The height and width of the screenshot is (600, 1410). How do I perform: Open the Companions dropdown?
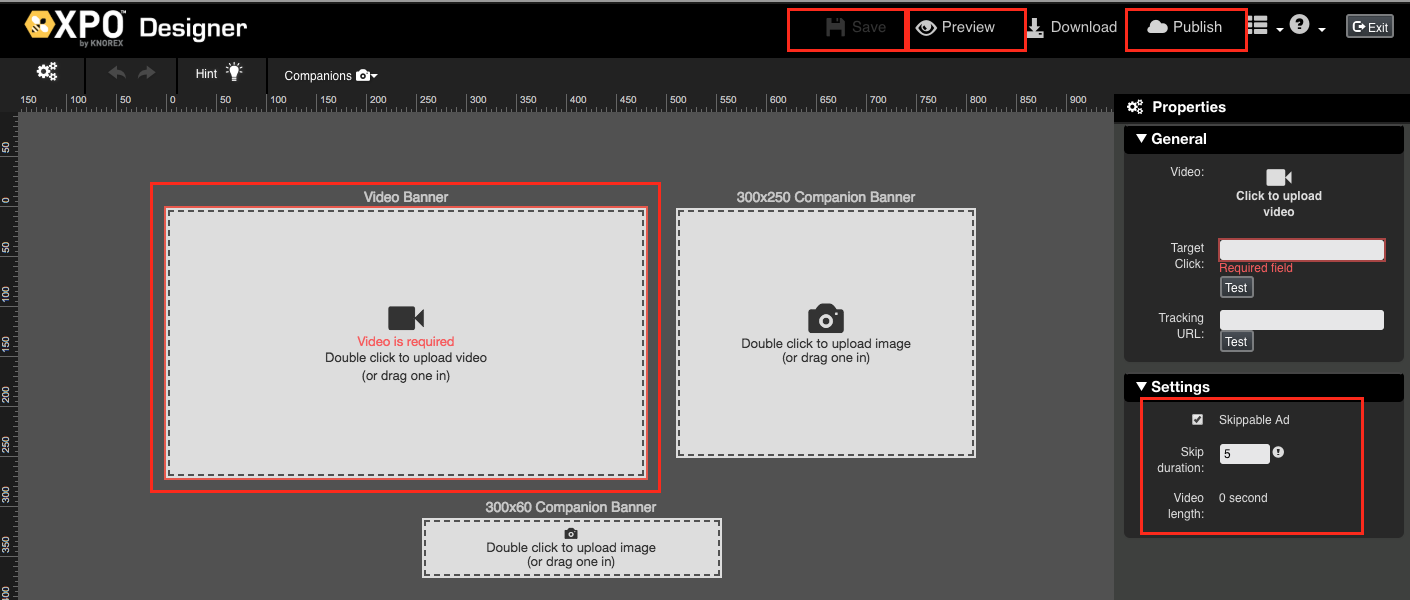330,75
